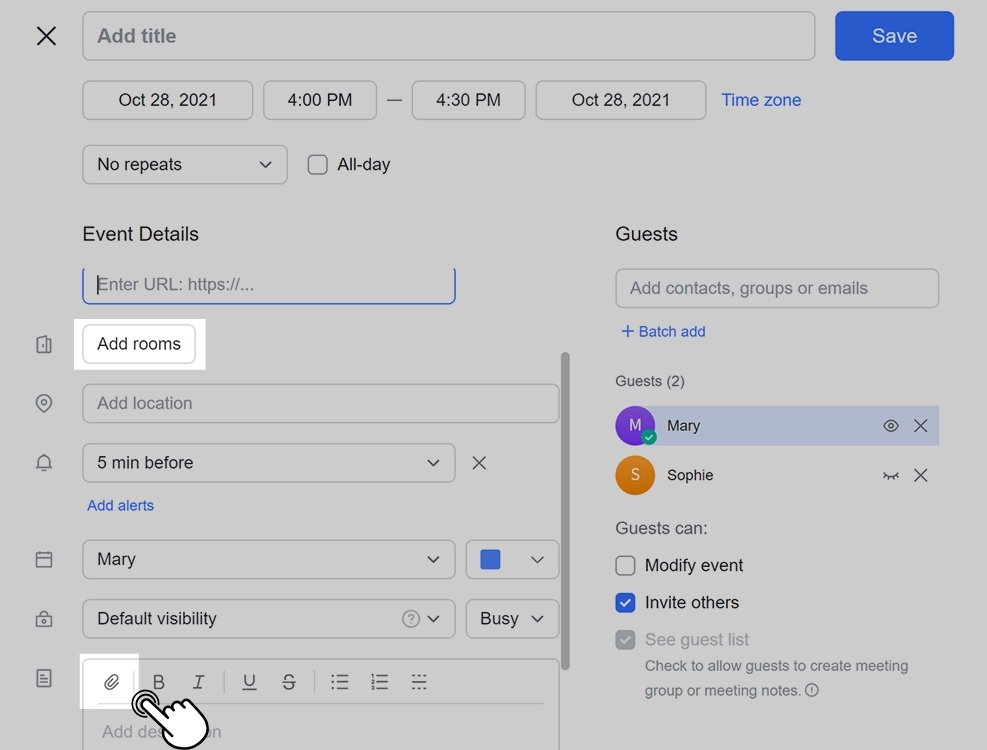This screenshot has height=750, width=987.
Task: Open the Busy status dropdown
Action: (x=512, y=619)
